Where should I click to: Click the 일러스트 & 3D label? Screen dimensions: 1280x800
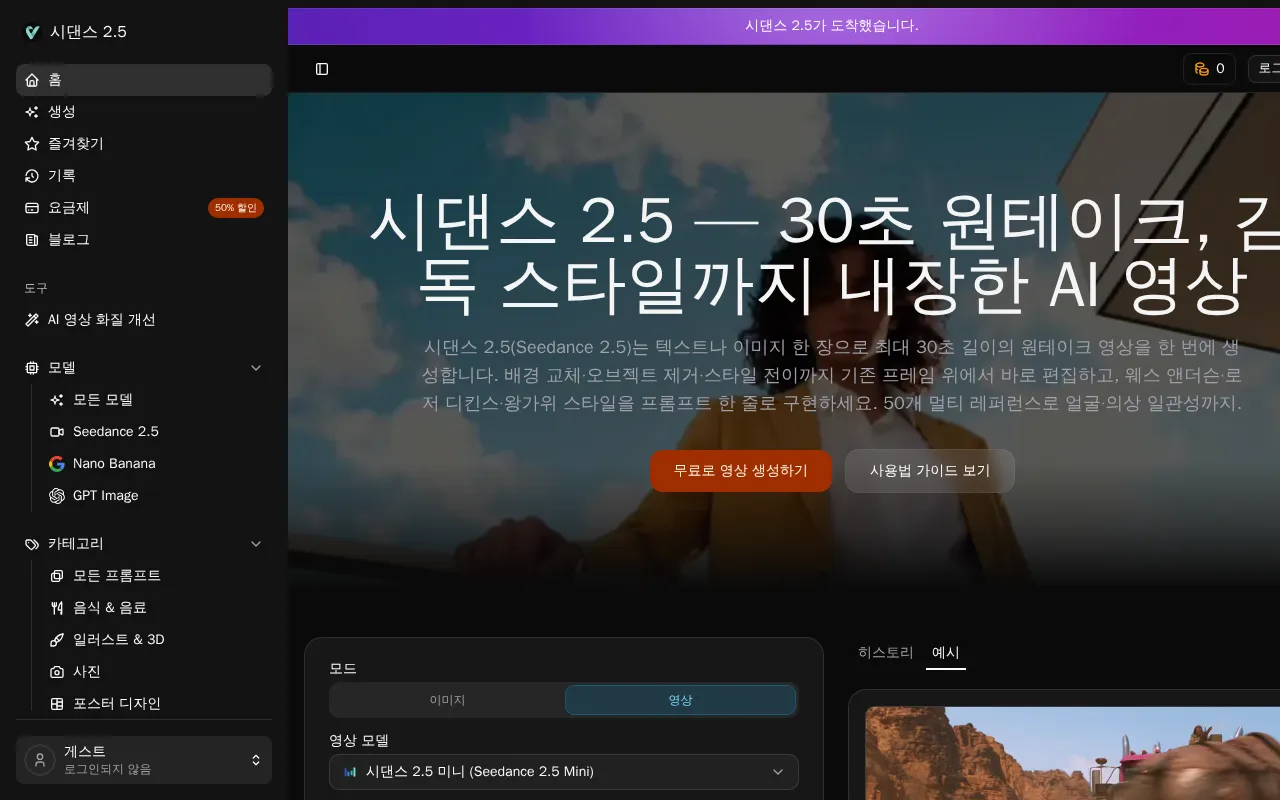(119, 640)
